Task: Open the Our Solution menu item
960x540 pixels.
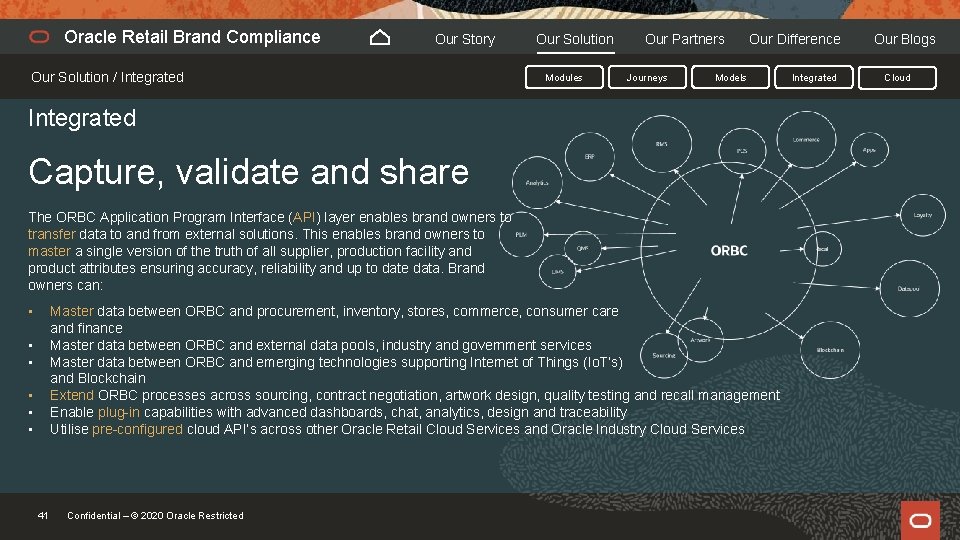Action: [574, 39]
